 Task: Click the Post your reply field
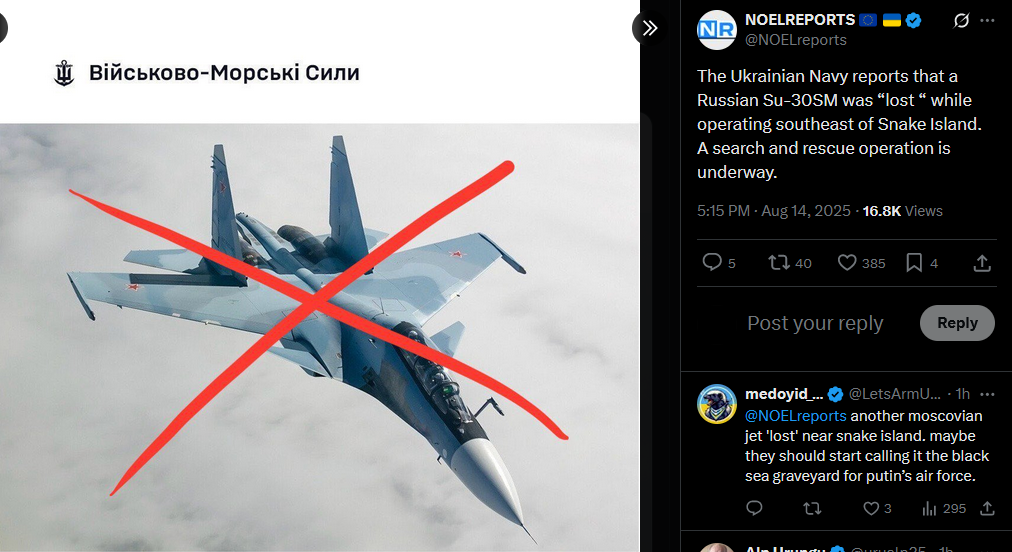[x=815, y=323]
